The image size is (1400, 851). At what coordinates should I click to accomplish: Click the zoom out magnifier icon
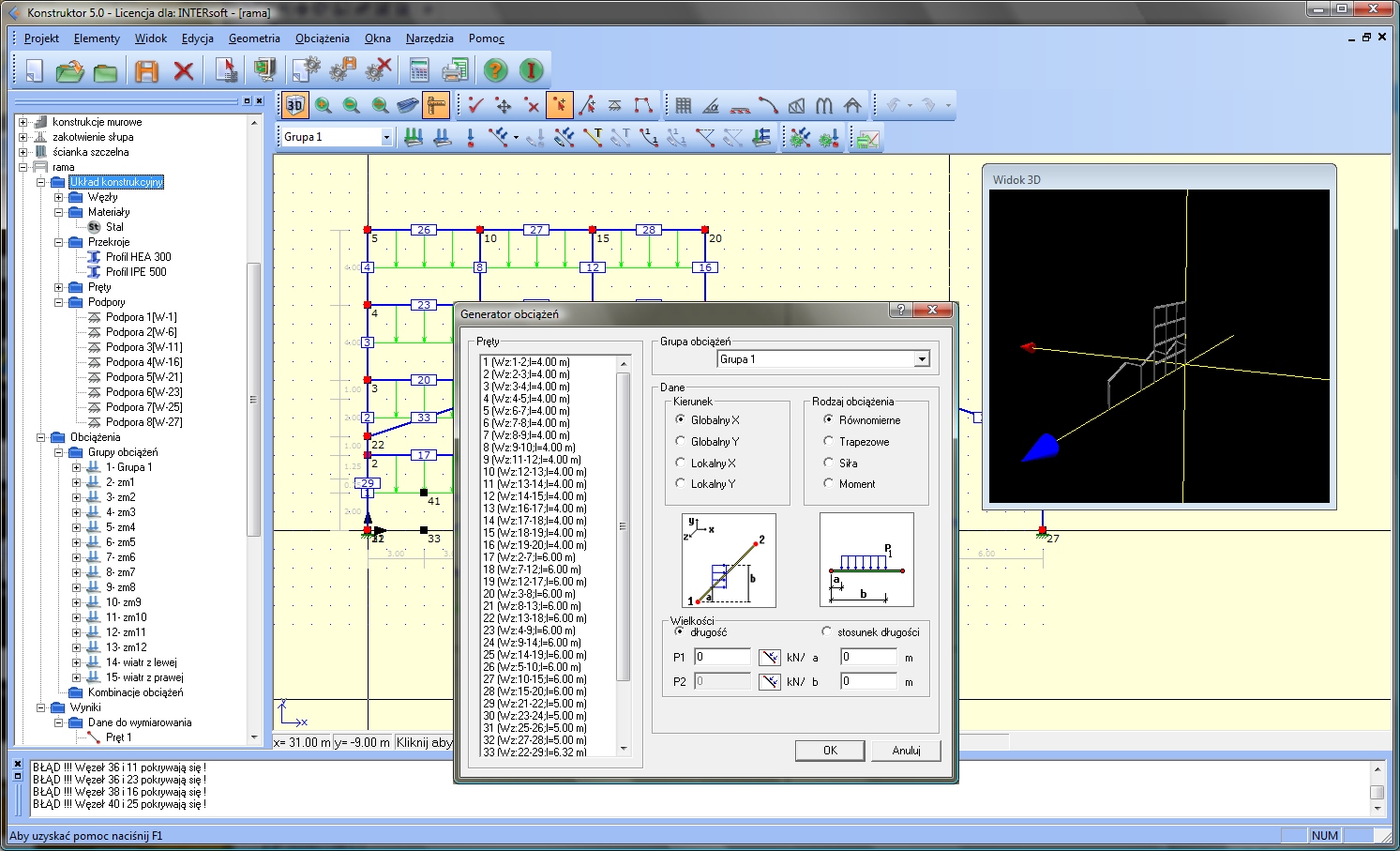tap(352, 105)
